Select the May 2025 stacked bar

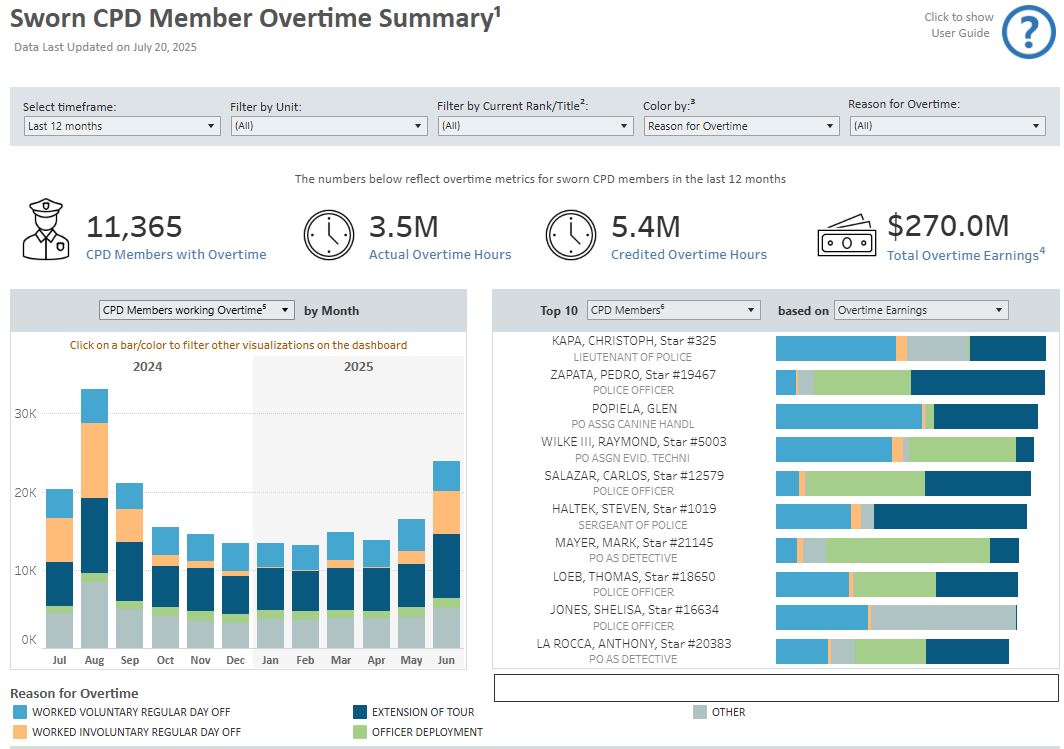click(x=411, y=583)
